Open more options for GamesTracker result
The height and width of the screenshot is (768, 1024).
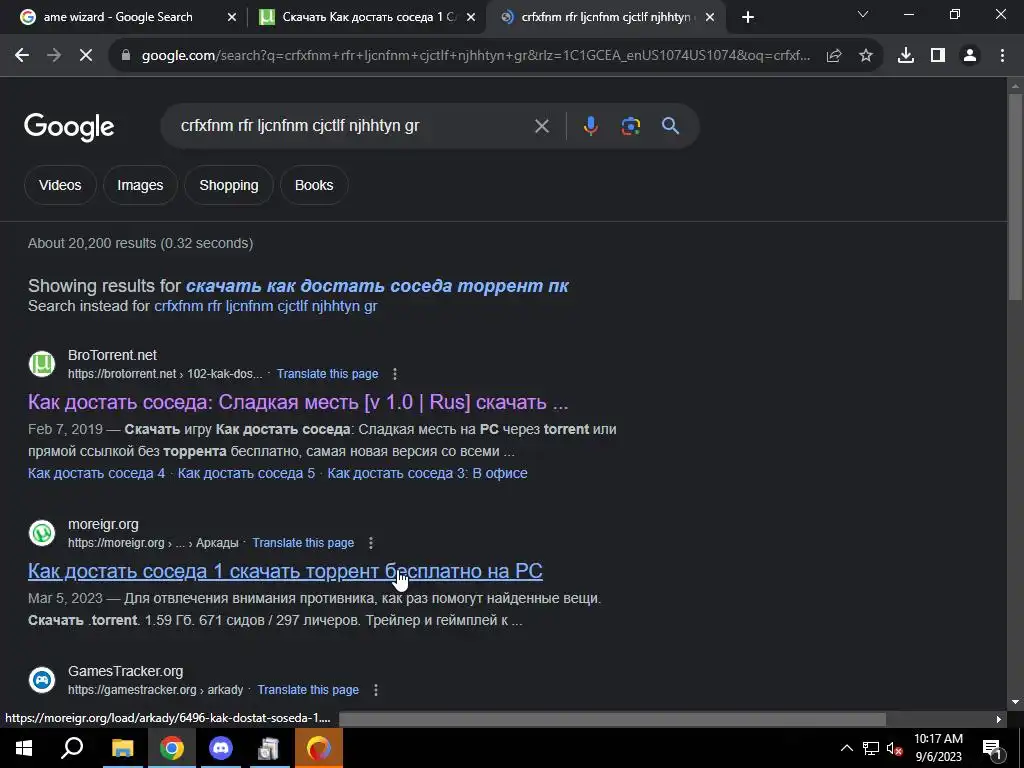pos(376,690)
